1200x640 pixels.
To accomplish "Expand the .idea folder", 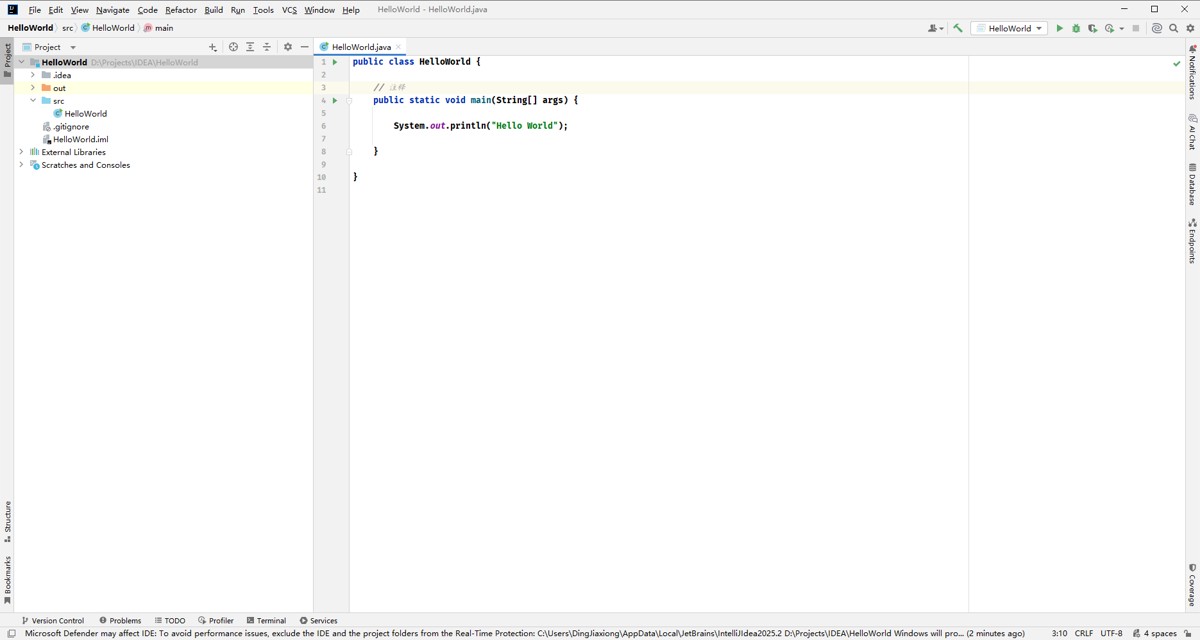I will (x=33, y=75).
